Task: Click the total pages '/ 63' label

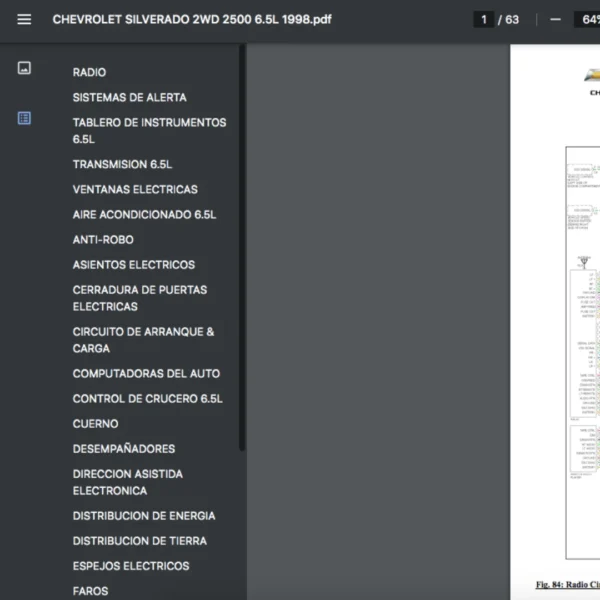Action: coord(509,20)
